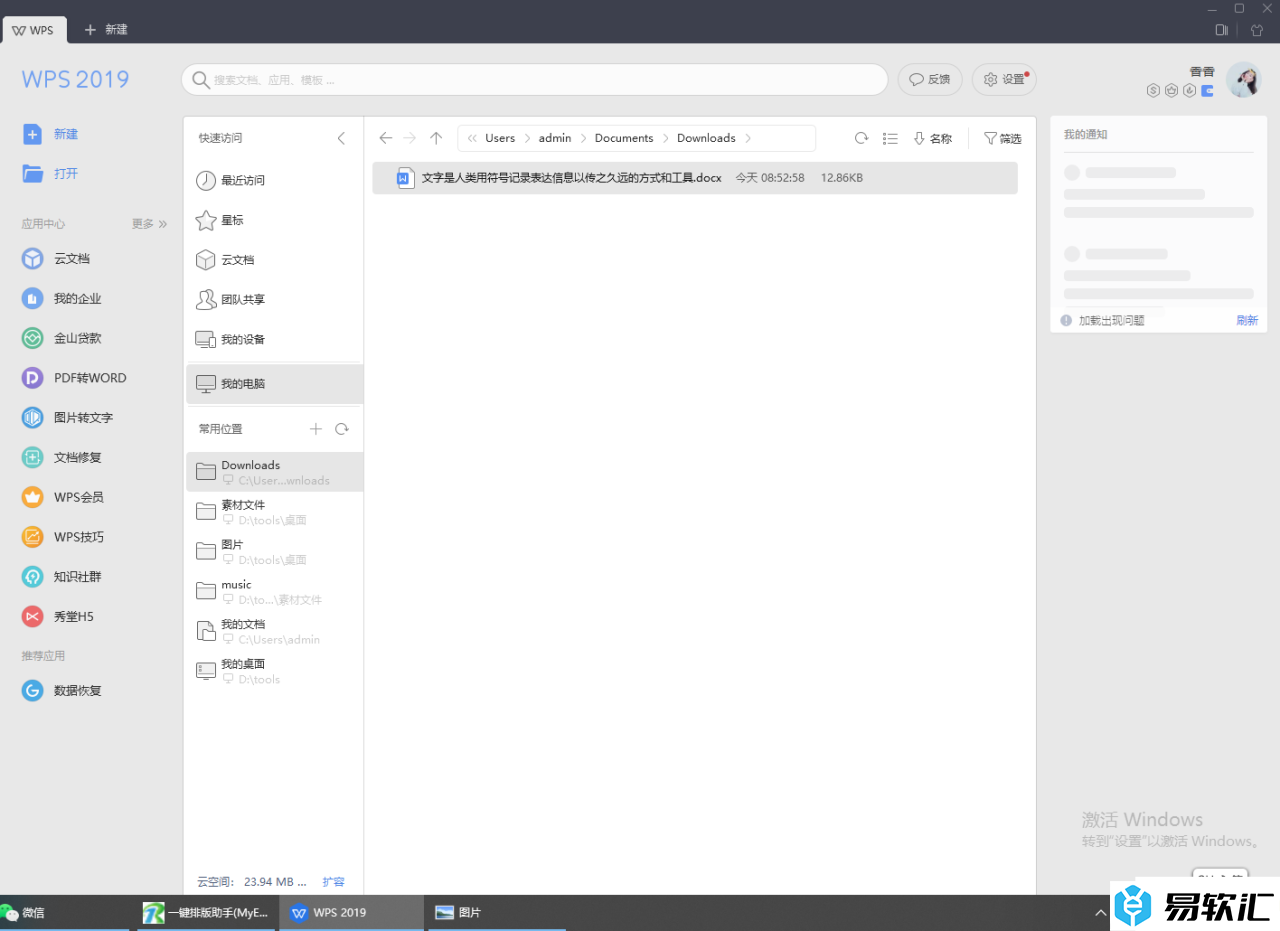
Task: Click the crown badge under username
Action: [x=1171, y=90]
